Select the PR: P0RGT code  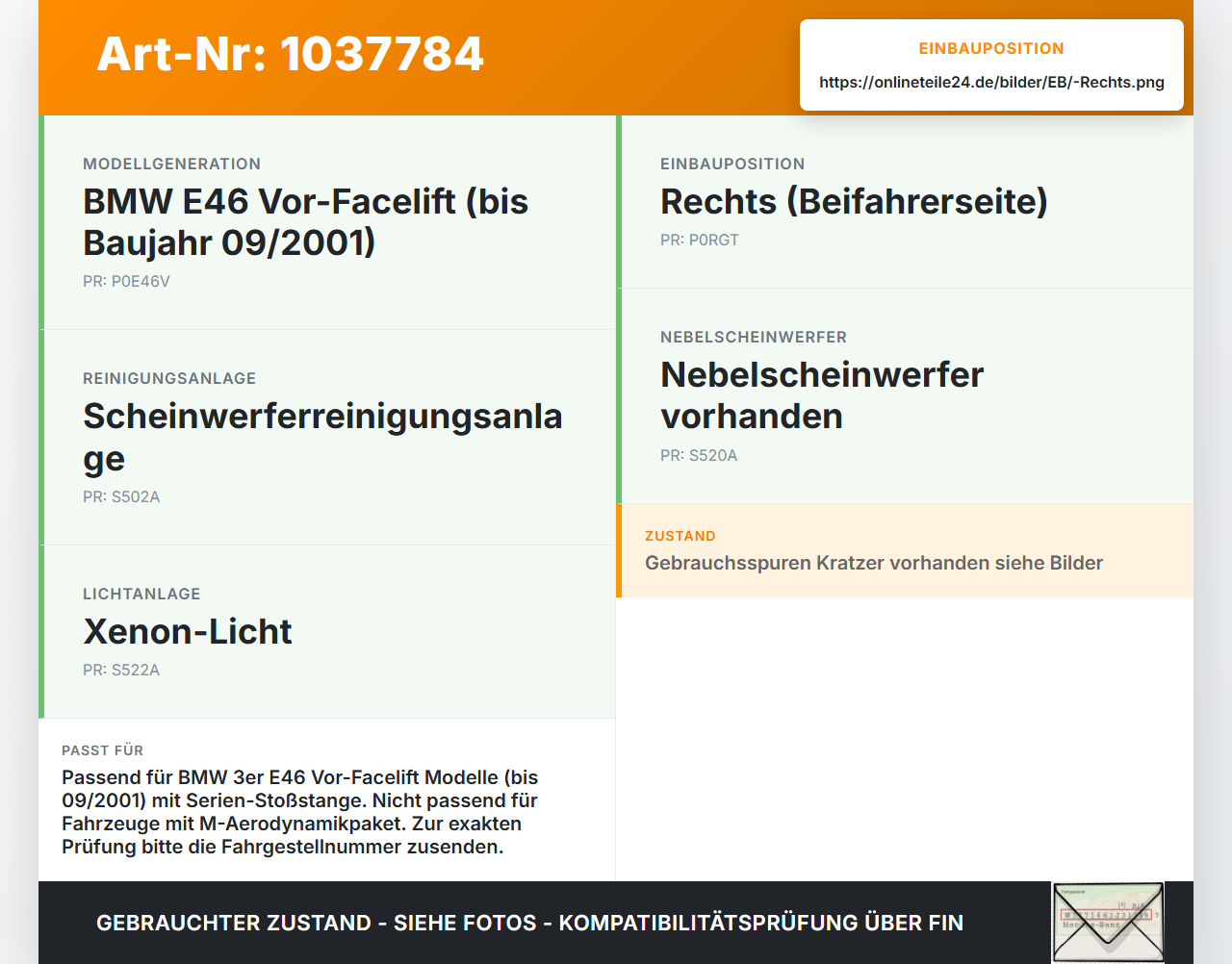(x=700, y=240)
